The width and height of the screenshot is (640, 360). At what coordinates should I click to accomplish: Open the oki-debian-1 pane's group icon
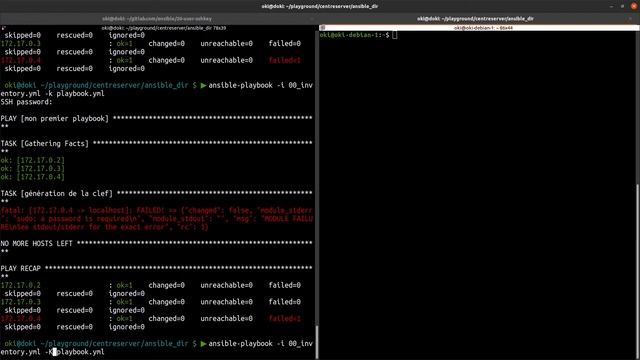coord(322,28)
